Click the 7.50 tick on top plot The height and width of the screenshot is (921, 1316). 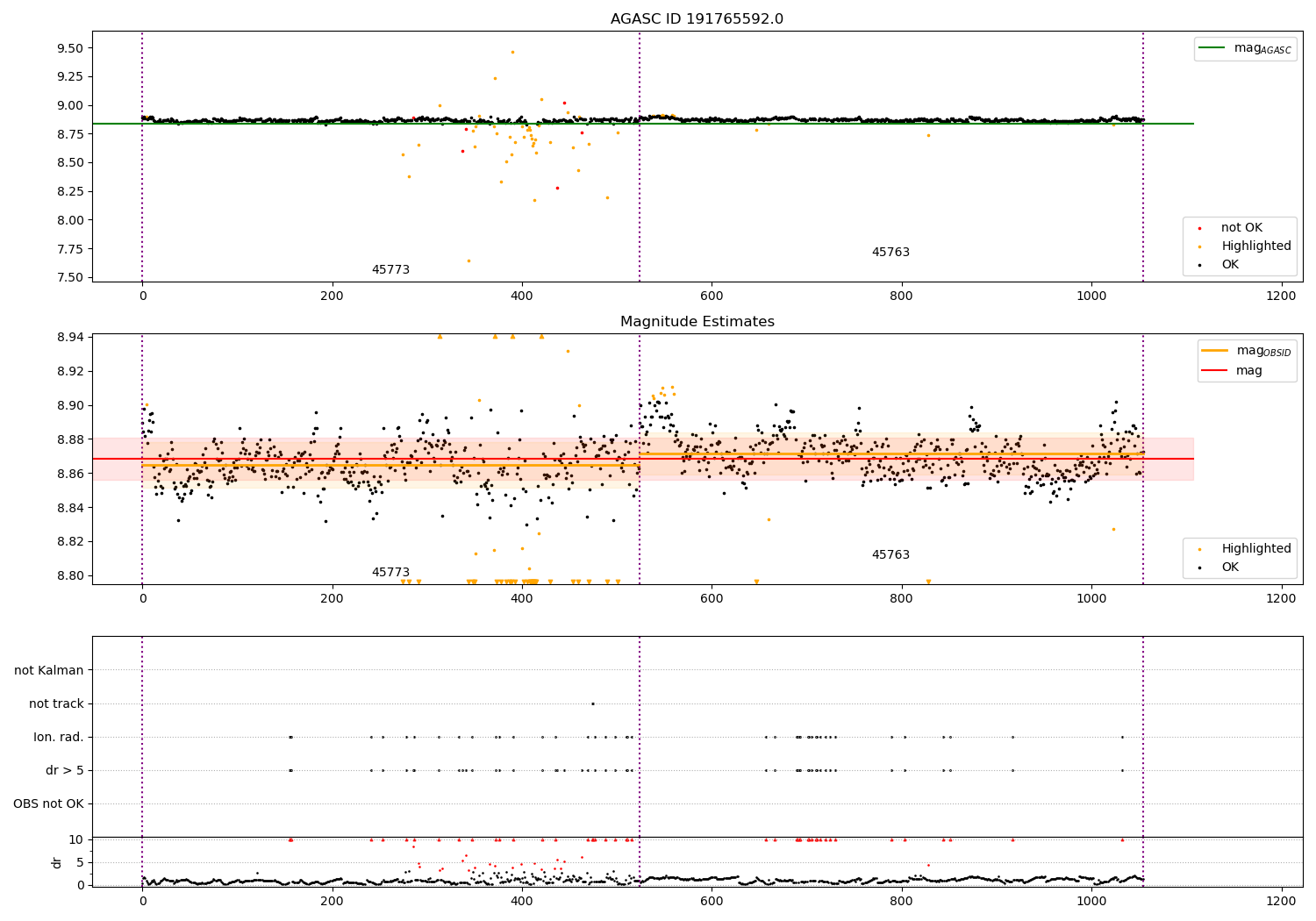(x=69, y=278)
